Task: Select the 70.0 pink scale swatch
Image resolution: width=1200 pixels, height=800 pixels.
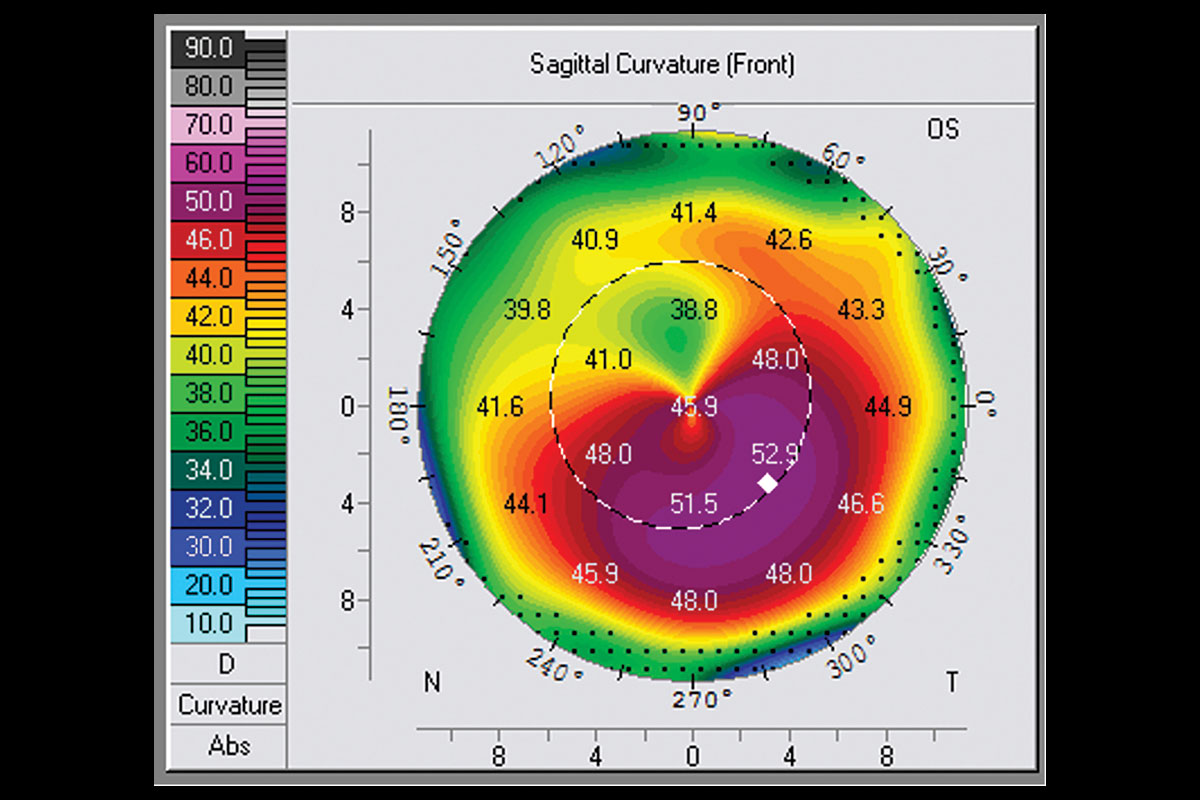Action: click(x=208, y=125)
